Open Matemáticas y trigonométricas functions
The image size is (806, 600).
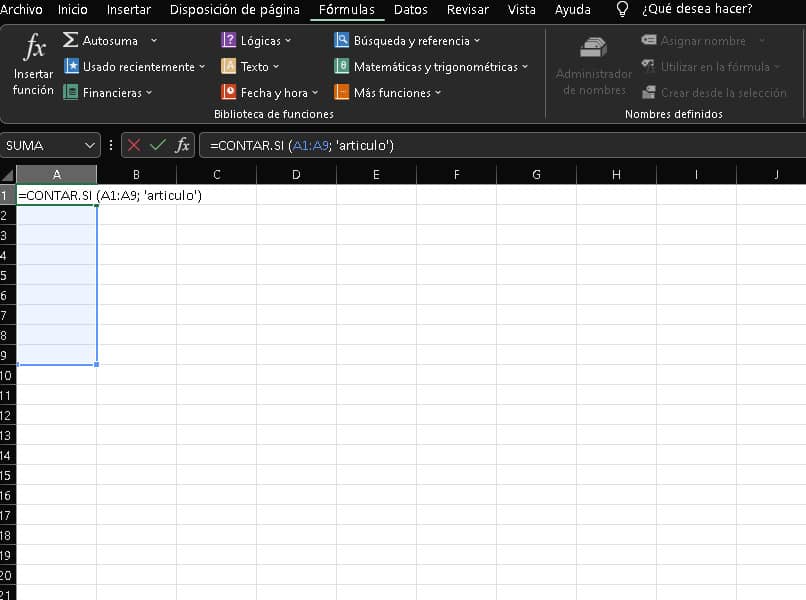click(x=342, y=67)
